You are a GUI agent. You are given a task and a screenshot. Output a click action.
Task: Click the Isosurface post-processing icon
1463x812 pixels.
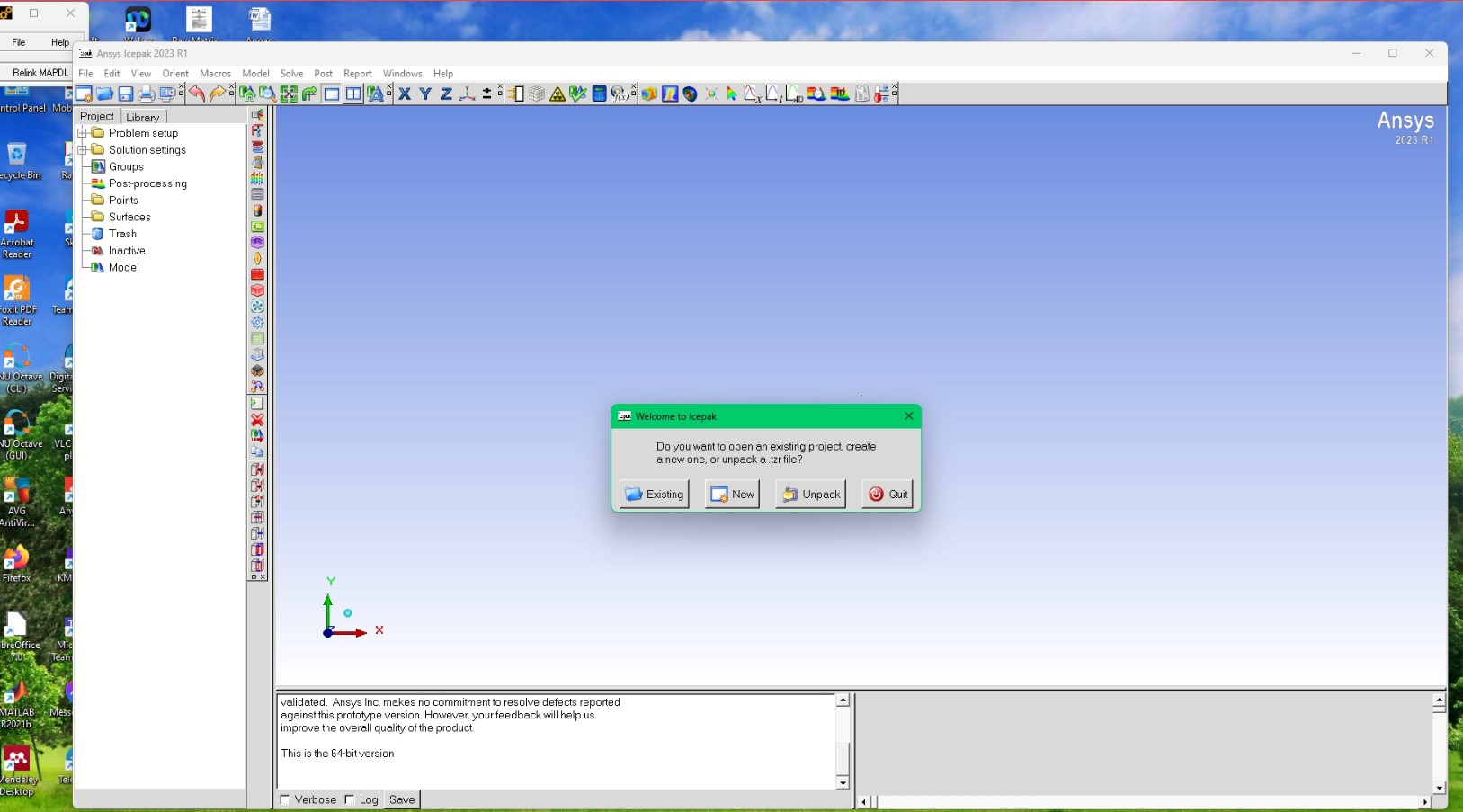point(691,94)
